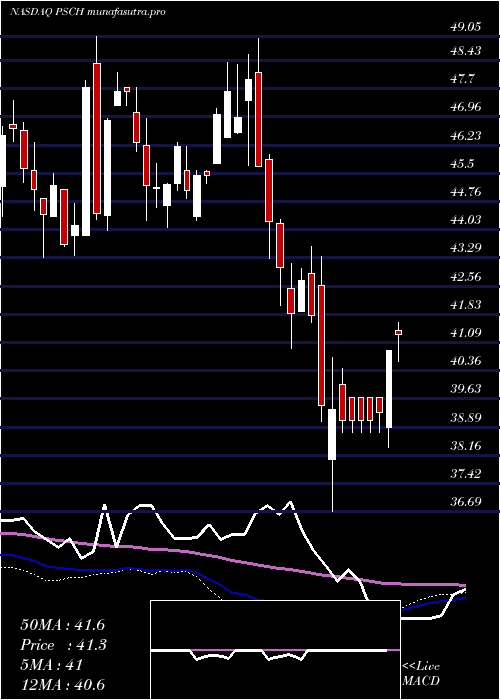
Task: Click the 36.69 price axis label
Action: (465, 502)
